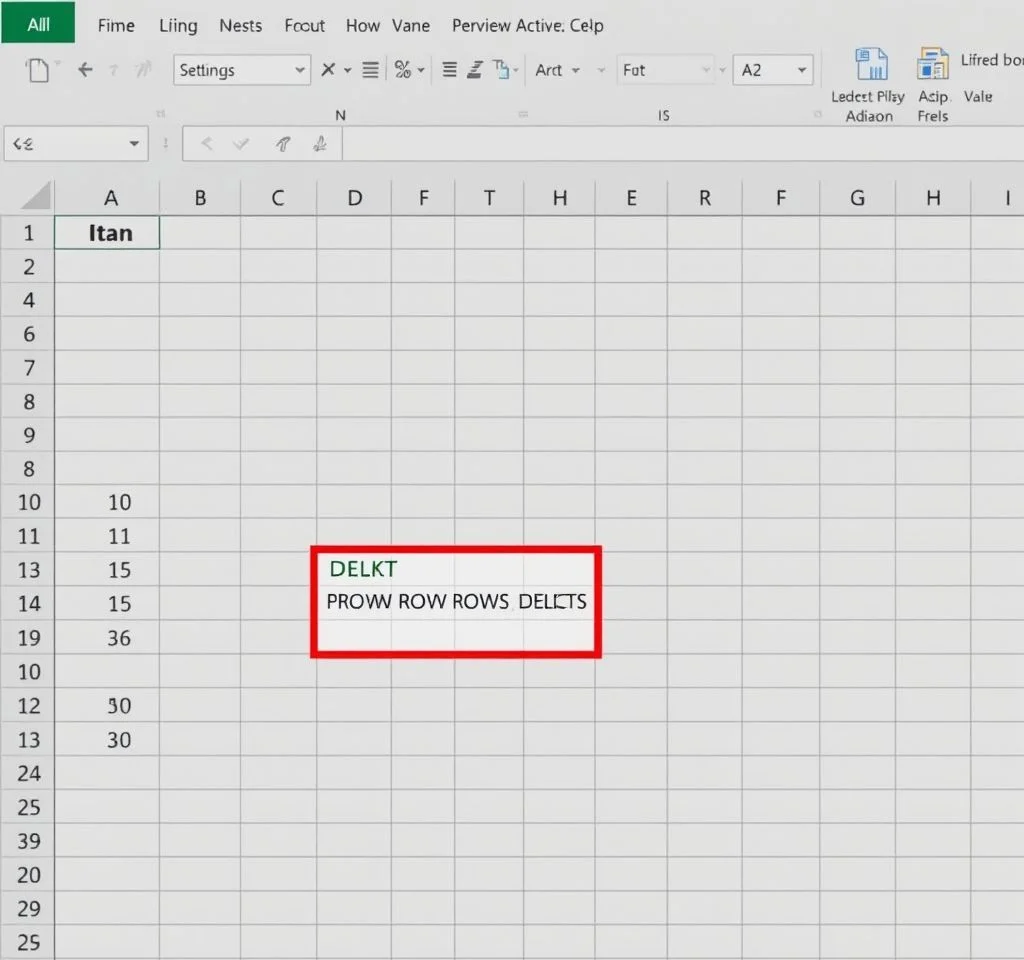This screenshot has width=1024, height=960.
Task: Click the back arrow icon in toolbar
Action: click(x=86, y=70)
